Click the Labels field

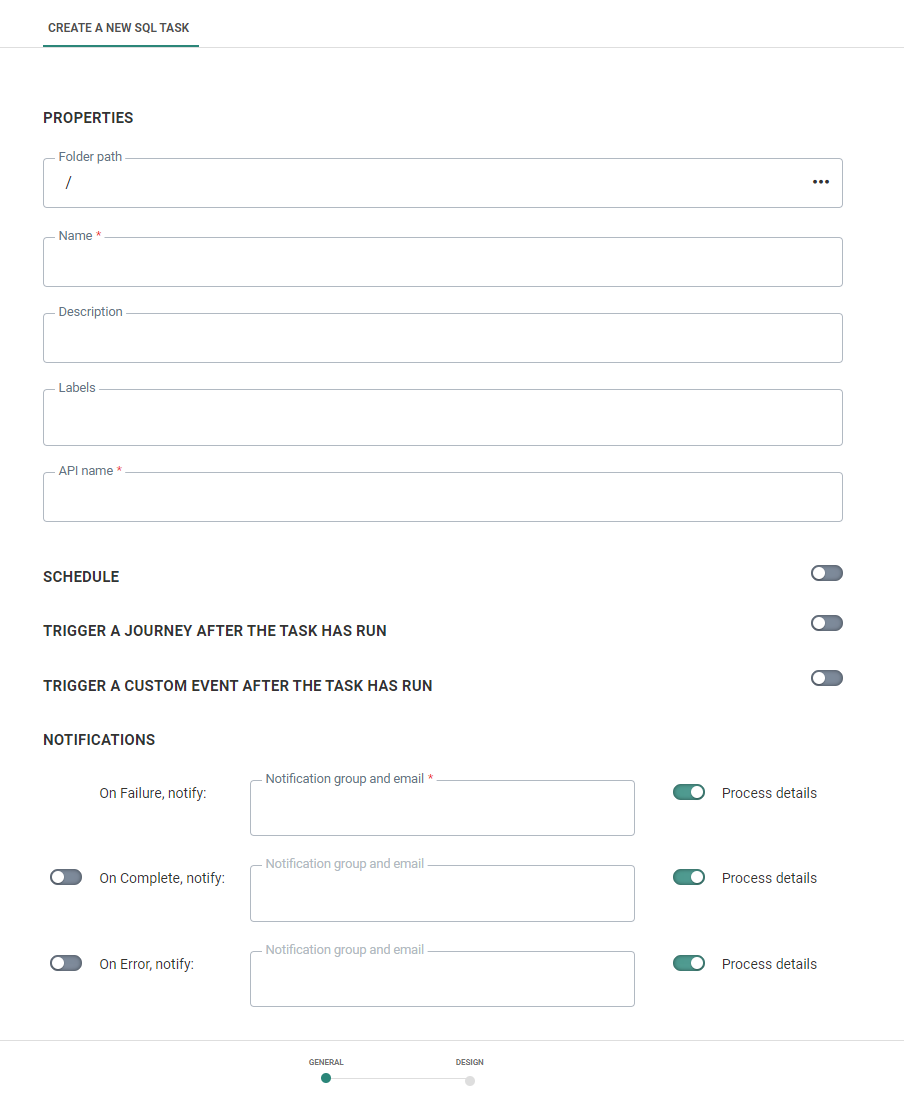click(x=442, y=419)
